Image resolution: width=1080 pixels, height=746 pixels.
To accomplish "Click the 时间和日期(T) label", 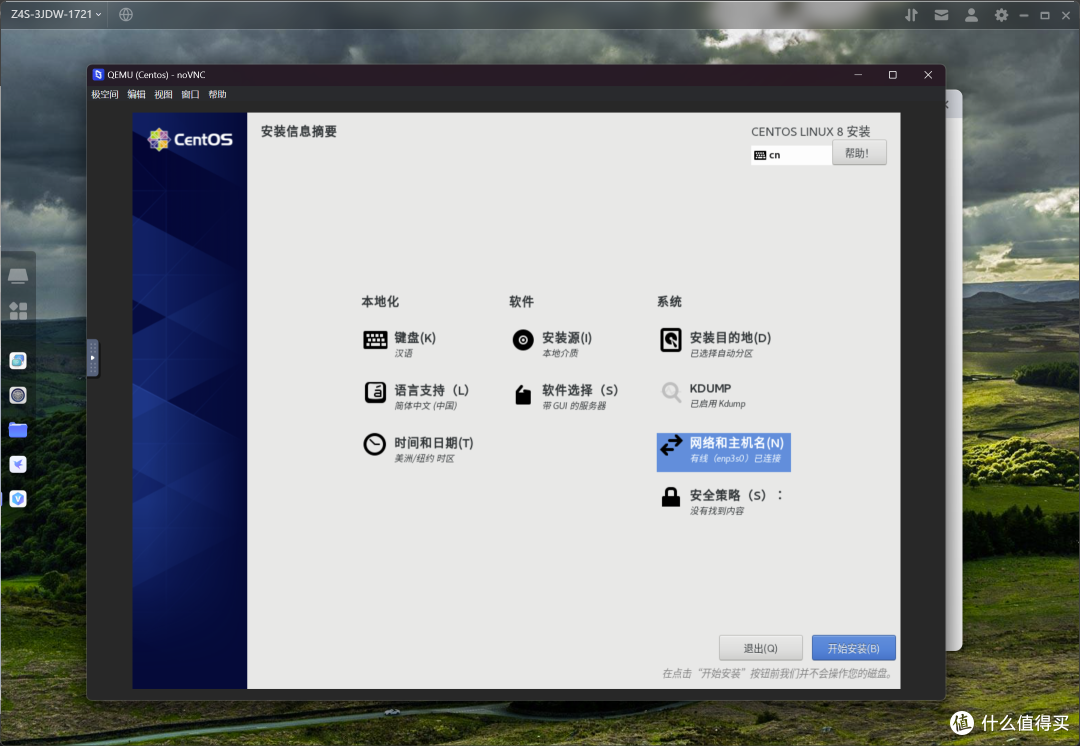I will coord(434,443).
